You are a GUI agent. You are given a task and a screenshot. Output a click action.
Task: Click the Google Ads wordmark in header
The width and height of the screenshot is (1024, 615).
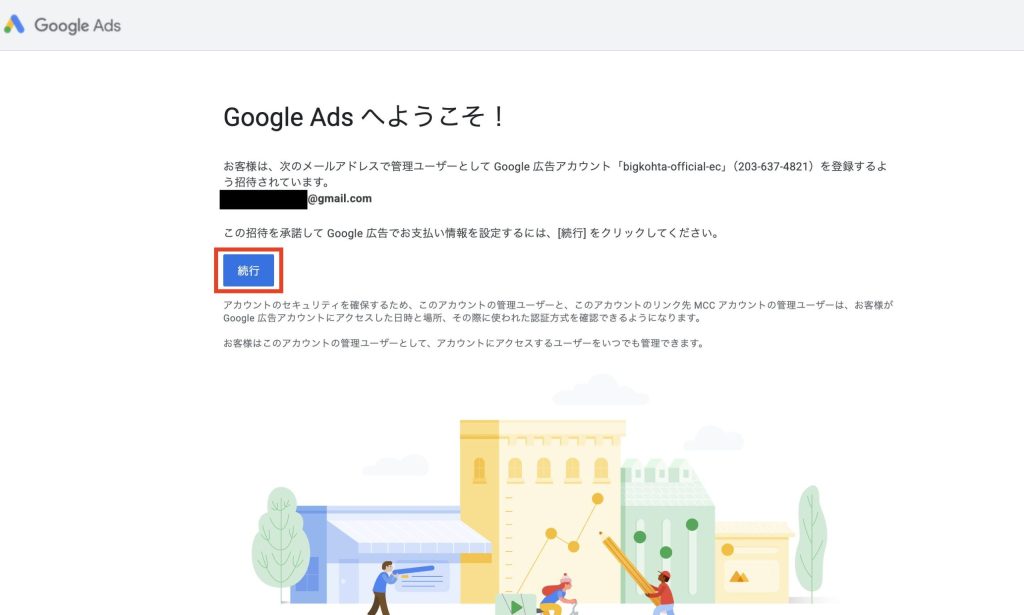pos(77,25)
